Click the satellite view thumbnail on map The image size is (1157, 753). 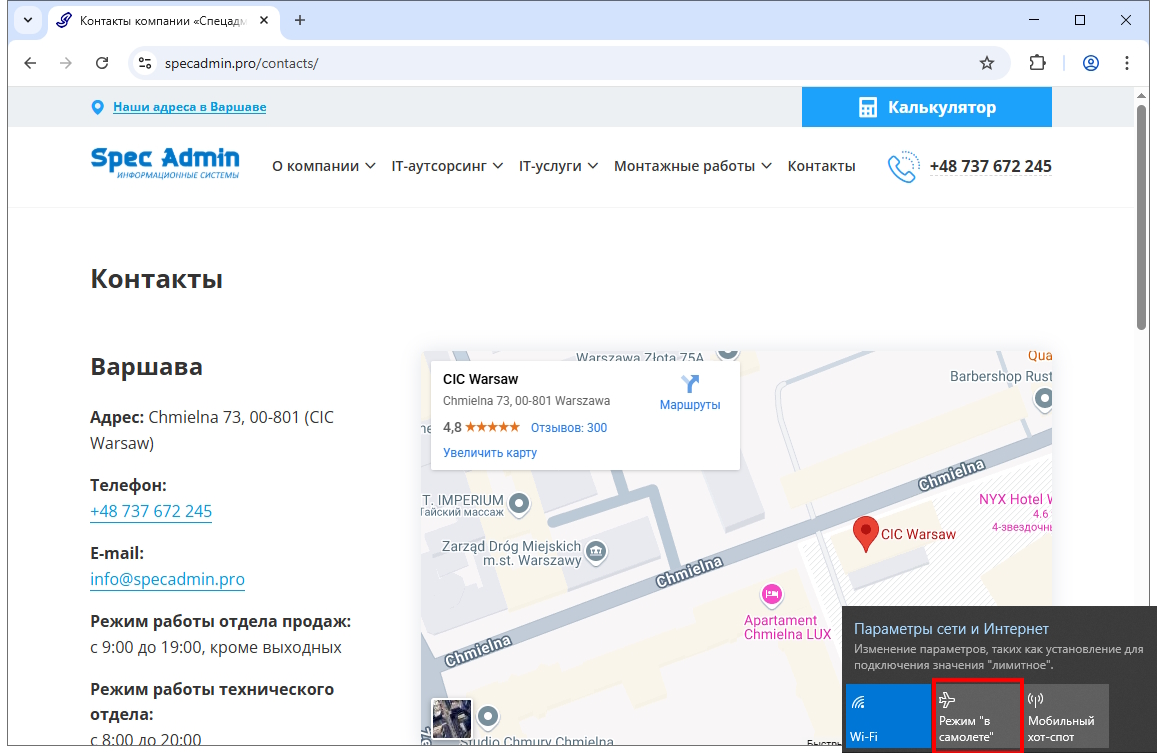point(452,718)
